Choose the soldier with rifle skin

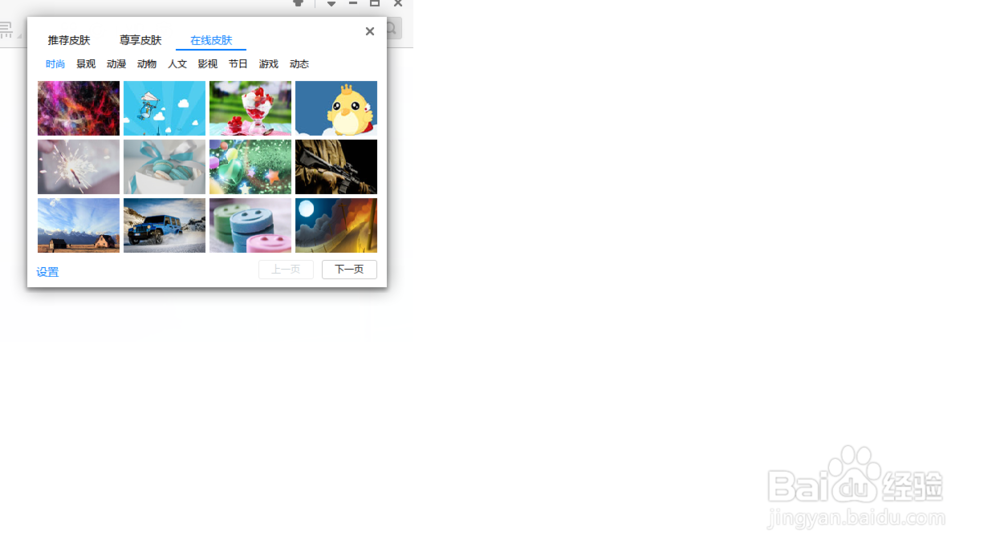pos(336,167)
